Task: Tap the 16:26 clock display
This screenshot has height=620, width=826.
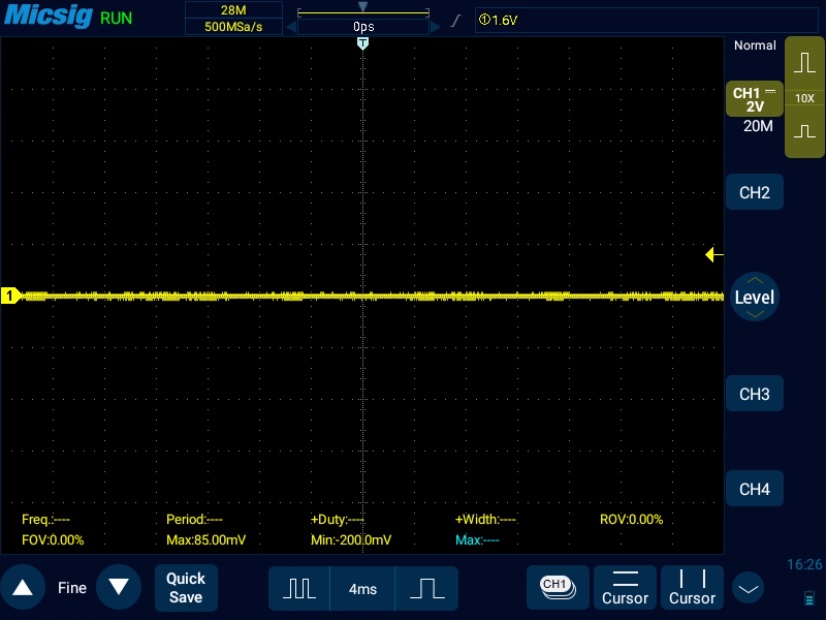Action: (804, 565)
